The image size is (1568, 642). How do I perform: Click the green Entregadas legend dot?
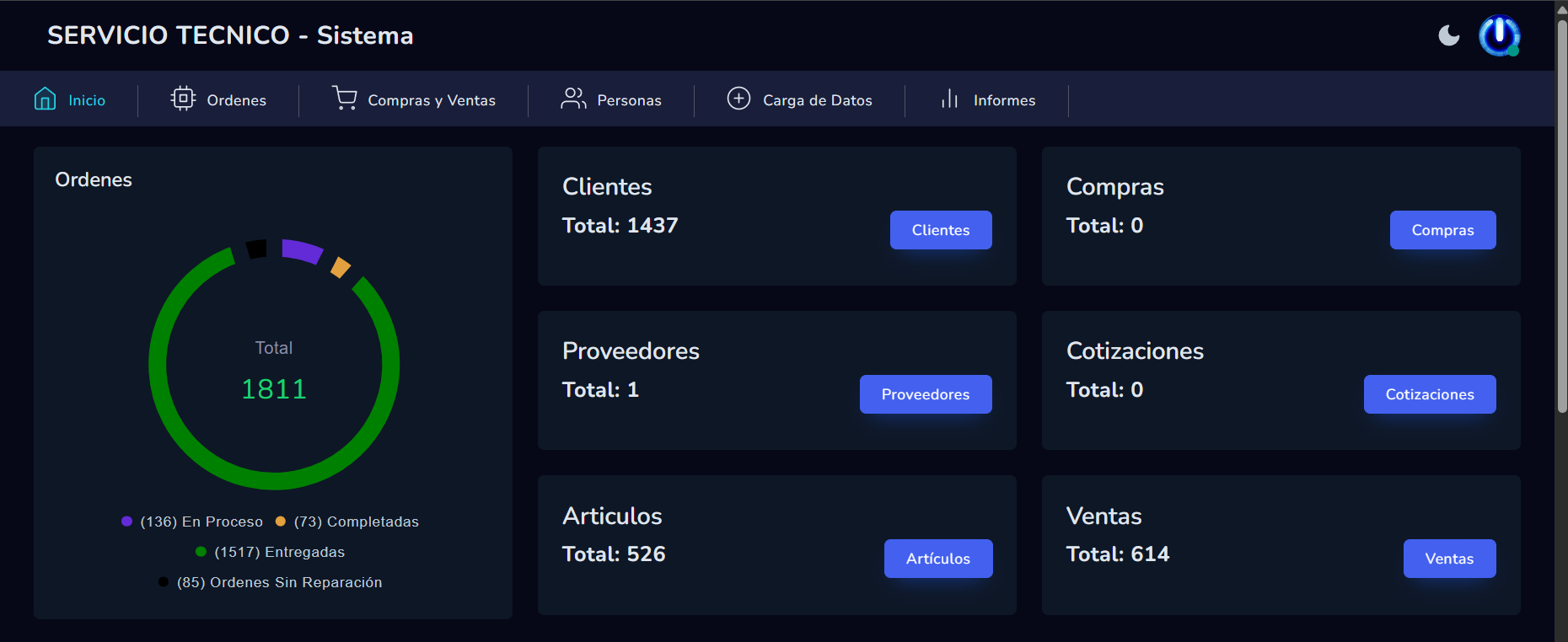[201, 552]
